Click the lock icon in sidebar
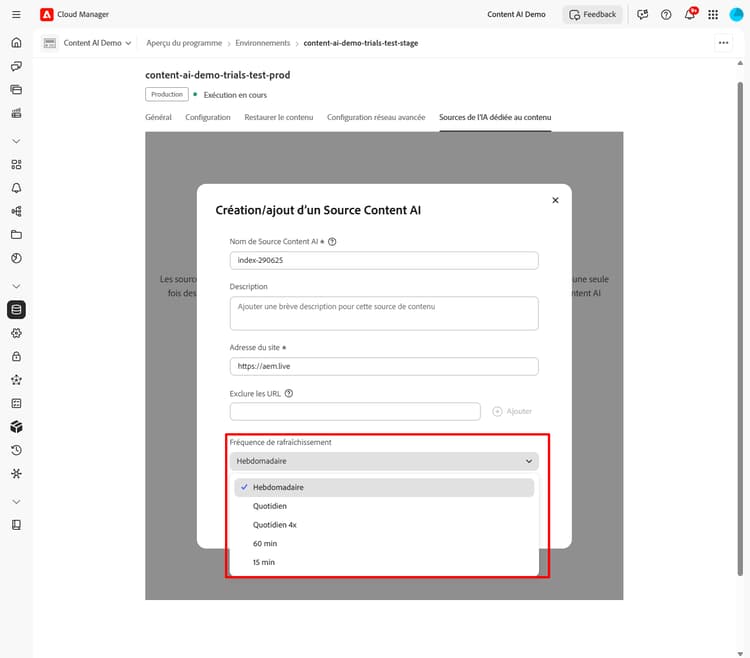Screen dimensions: 750x658 coord(16,357)
